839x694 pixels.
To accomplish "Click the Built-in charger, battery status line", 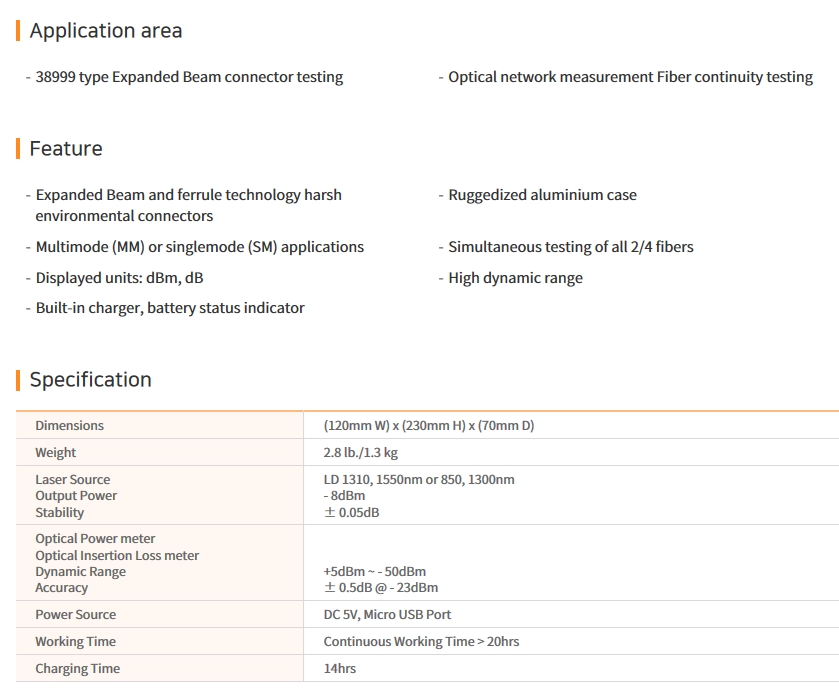I will [x=170, y=308].
